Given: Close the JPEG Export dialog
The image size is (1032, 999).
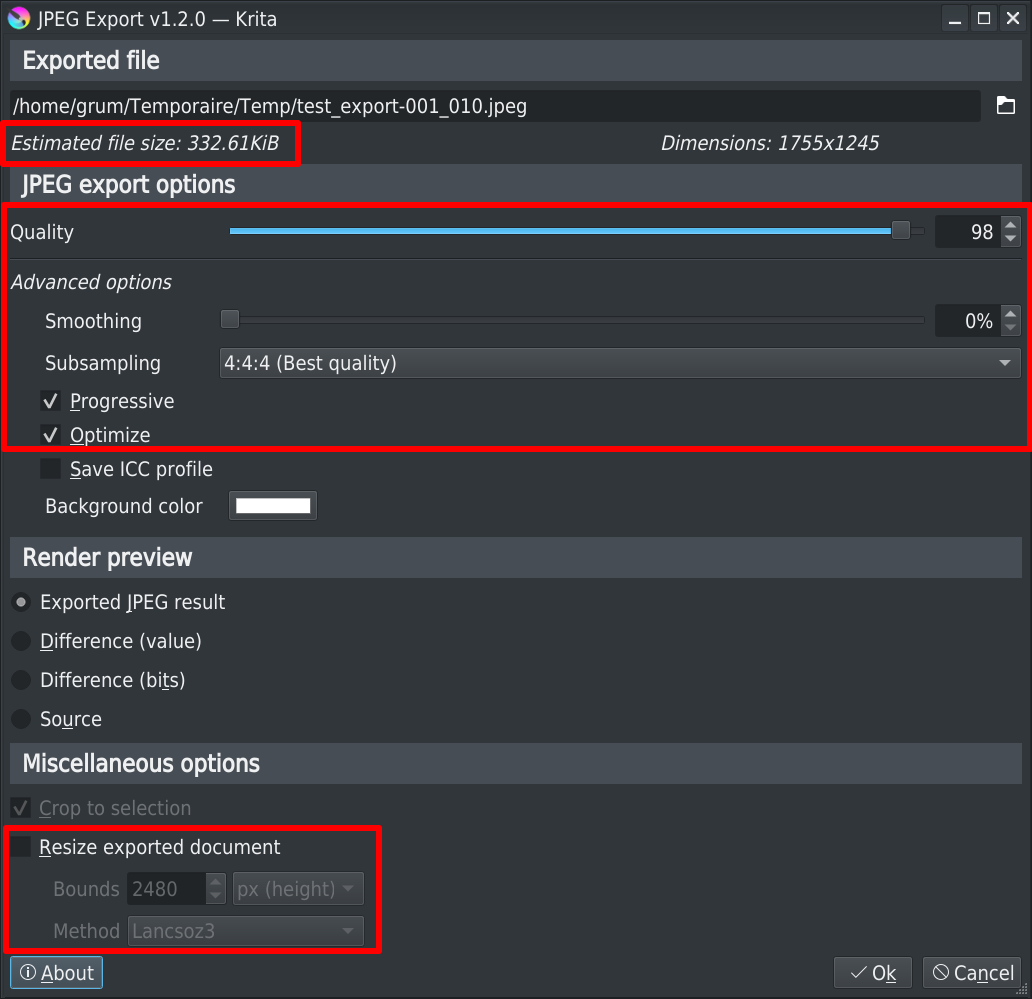Looking at the screenshot, I should (1012, 18).
